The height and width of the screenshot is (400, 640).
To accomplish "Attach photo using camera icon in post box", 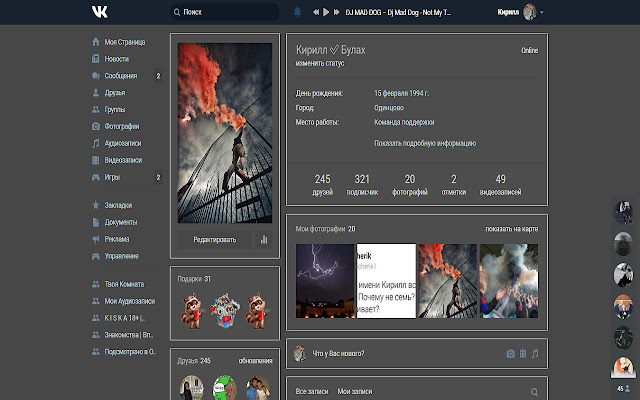I will point(510,354).
